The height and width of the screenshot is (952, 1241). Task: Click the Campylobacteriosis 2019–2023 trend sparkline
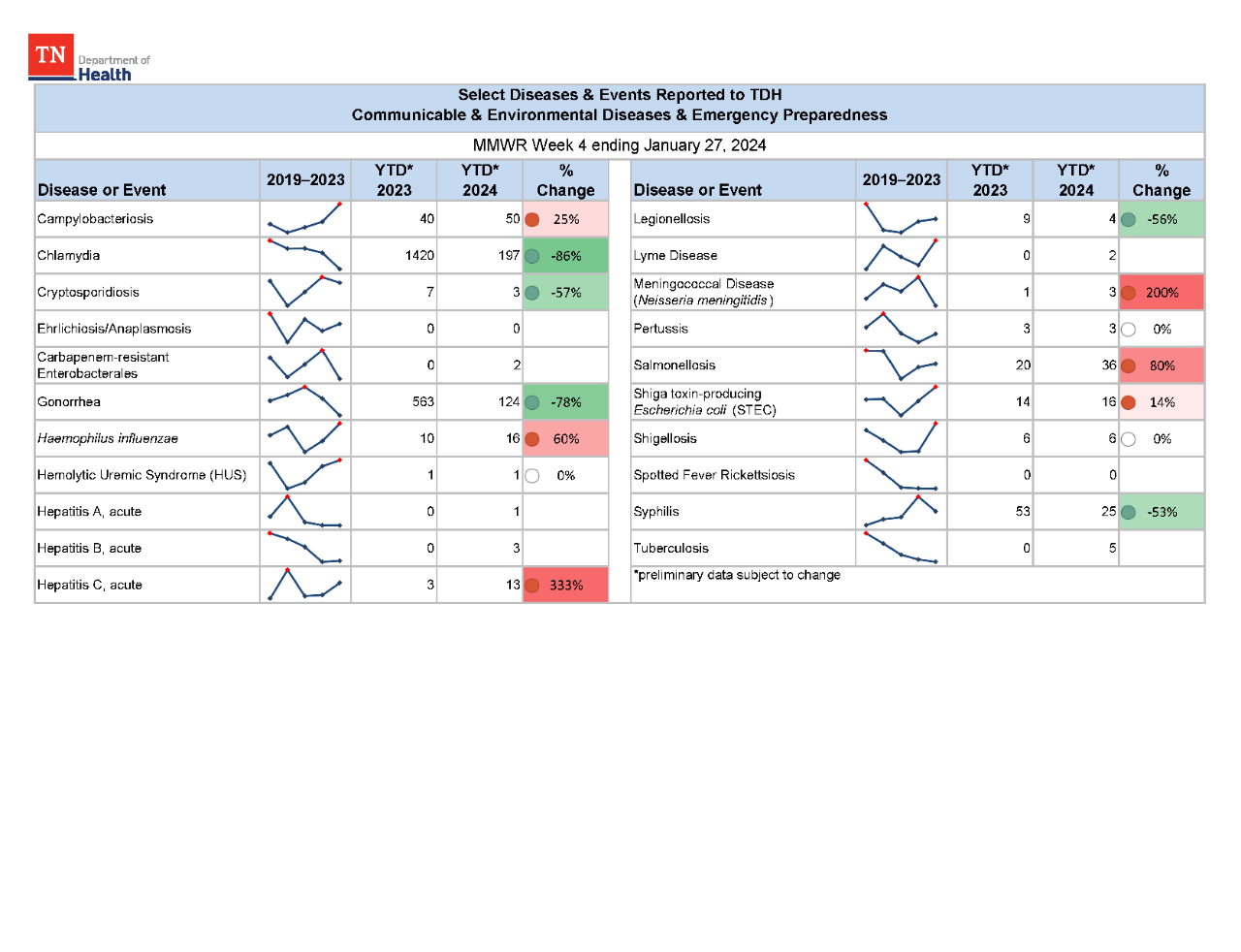tap(304, 219)
